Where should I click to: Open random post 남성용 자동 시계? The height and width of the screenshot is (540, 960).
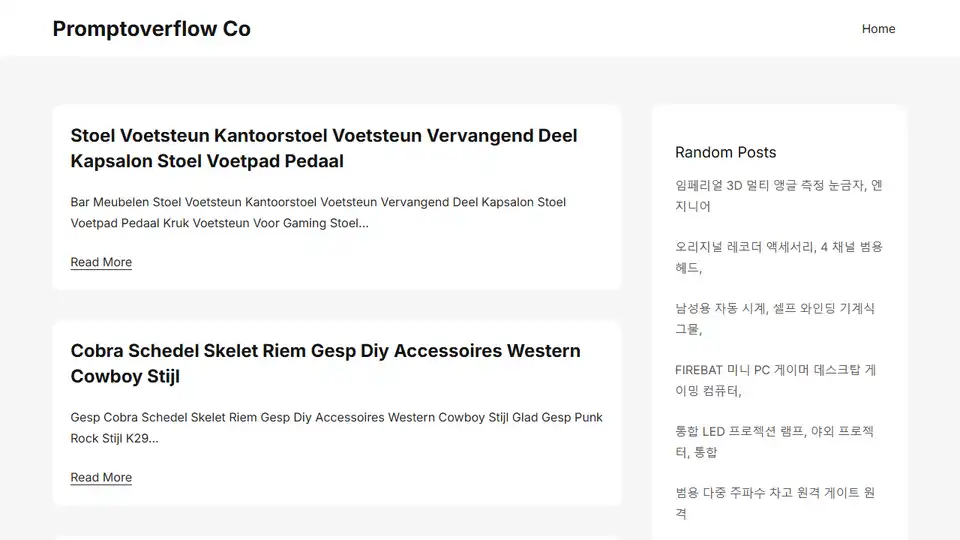coord(774,318)
